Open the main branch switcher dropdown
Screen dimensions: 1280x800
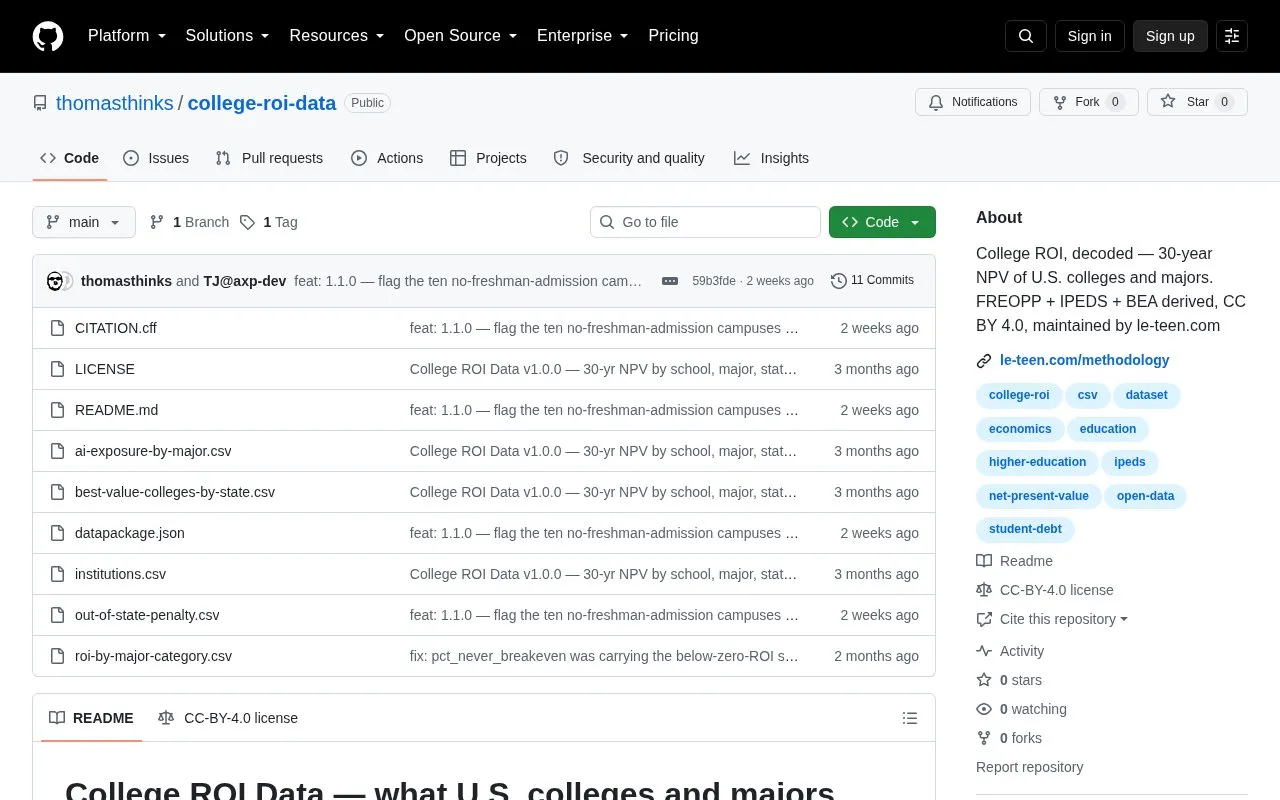click(x=84, y=222)
